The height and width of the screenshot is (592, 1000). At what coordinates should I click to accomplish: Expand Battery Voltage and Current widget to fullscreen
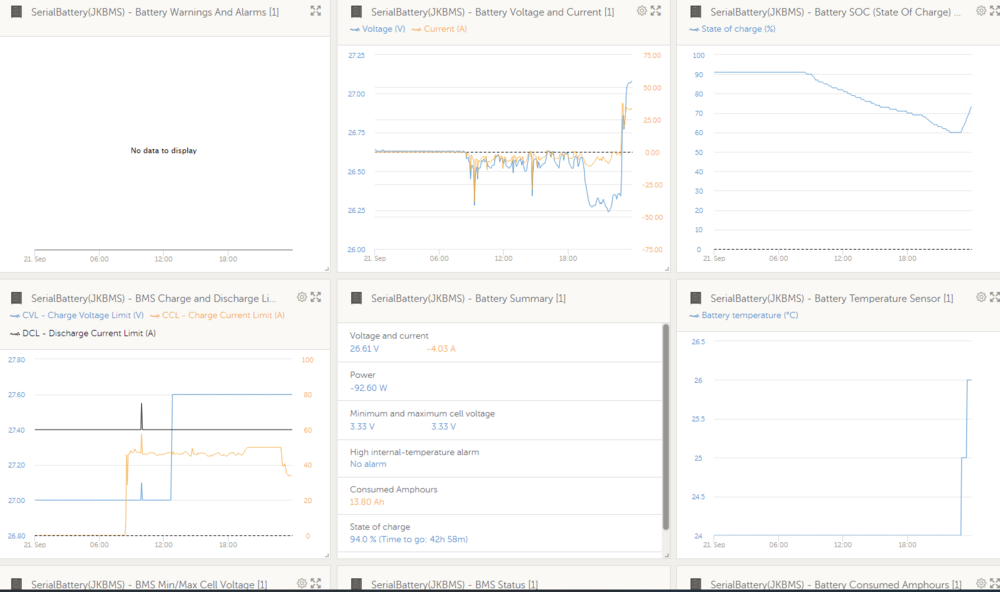[656, 11]
